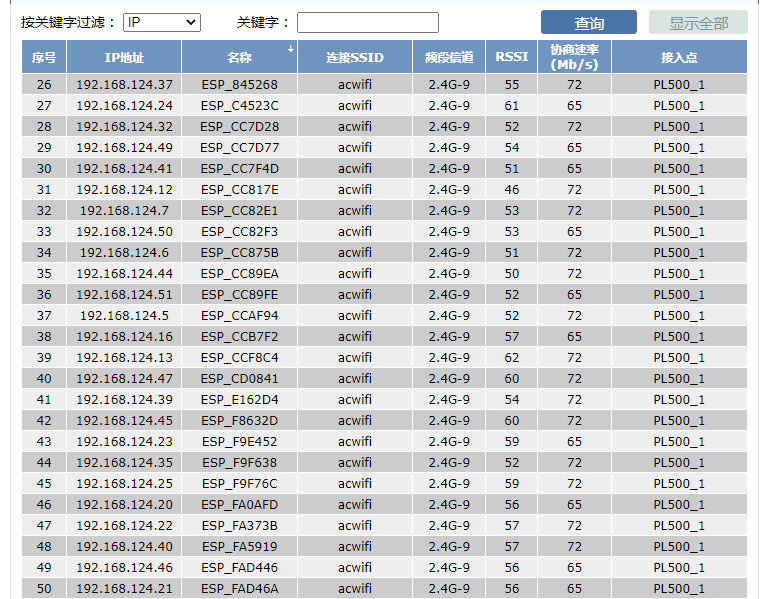This screenshot has width=764, height=599.
Task: Click the 频段信道 column header
Action: click(449, 57)
